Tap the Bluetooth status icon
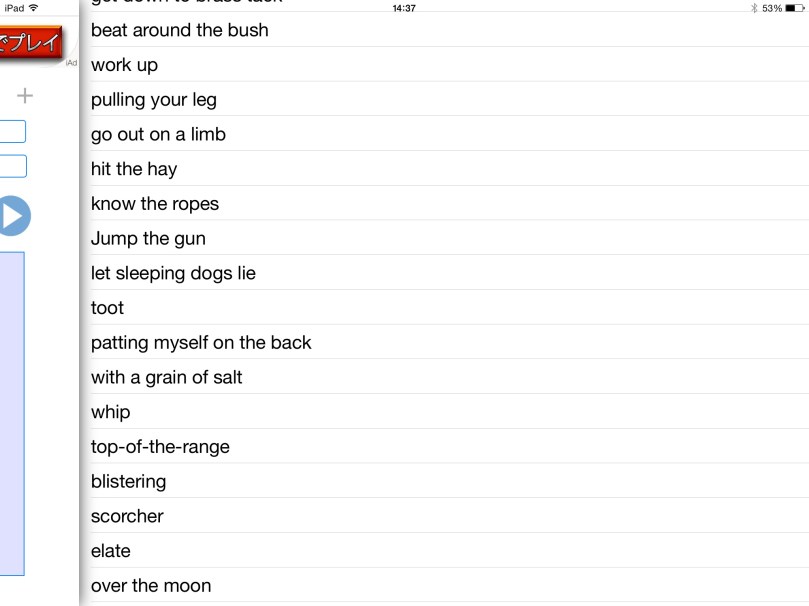Screen dimensions: 809x606 click(754, 8)
